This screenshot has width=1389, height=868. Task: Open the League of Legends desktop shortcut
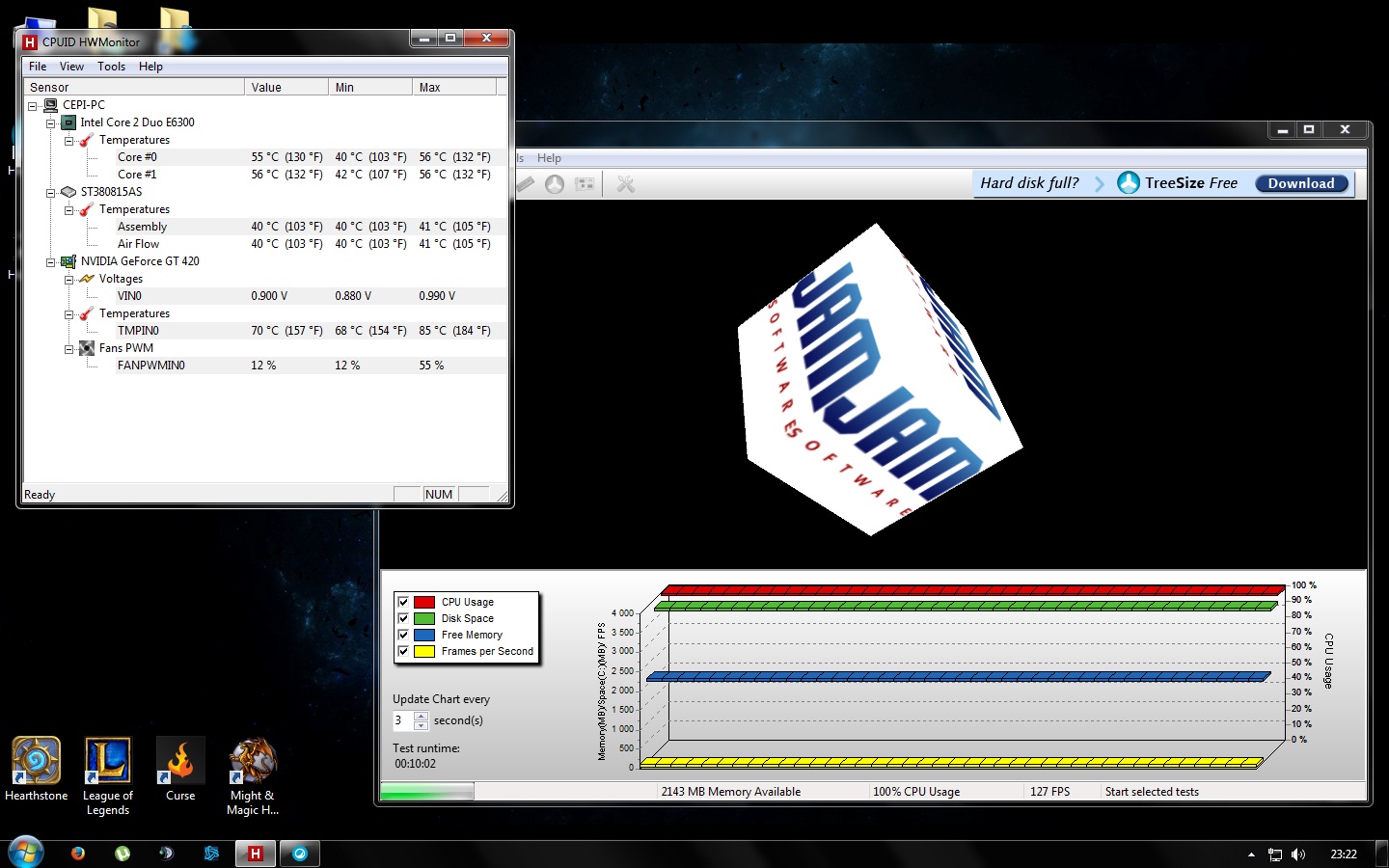pos(108,776)
